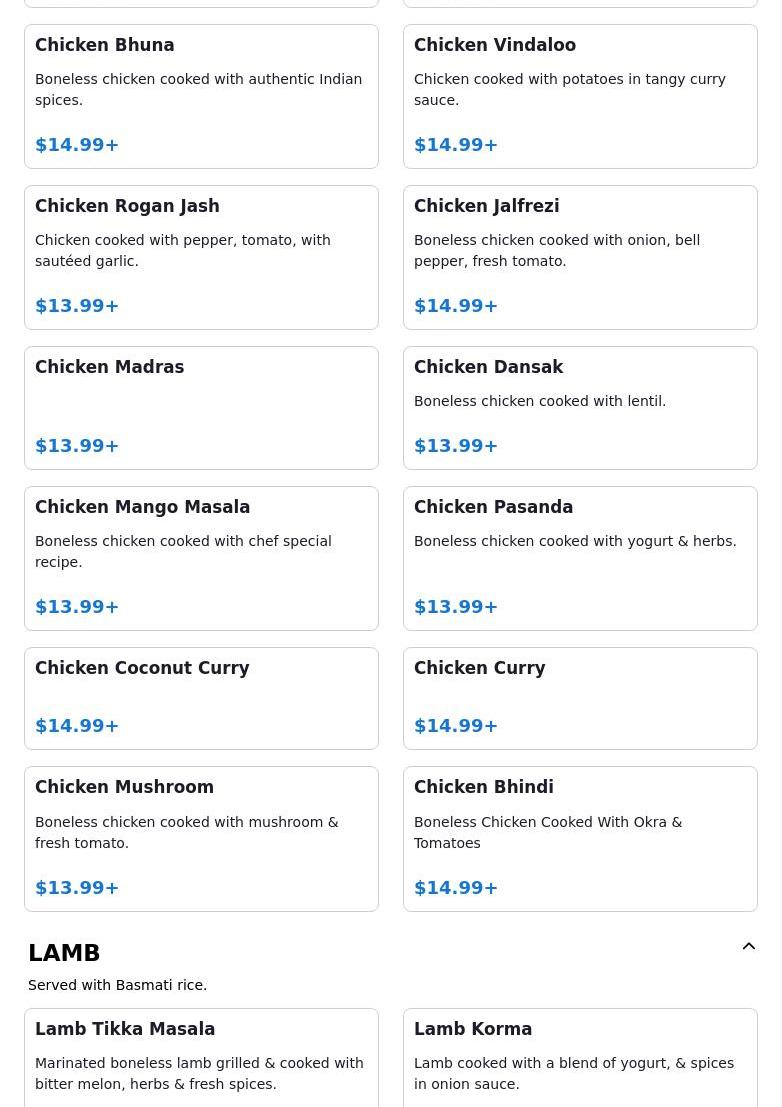Click Chicken Curry's $14.99+ price
The height and width of the screenshot is (1107, 782).
pyautogui.click(x=456, y=726)
